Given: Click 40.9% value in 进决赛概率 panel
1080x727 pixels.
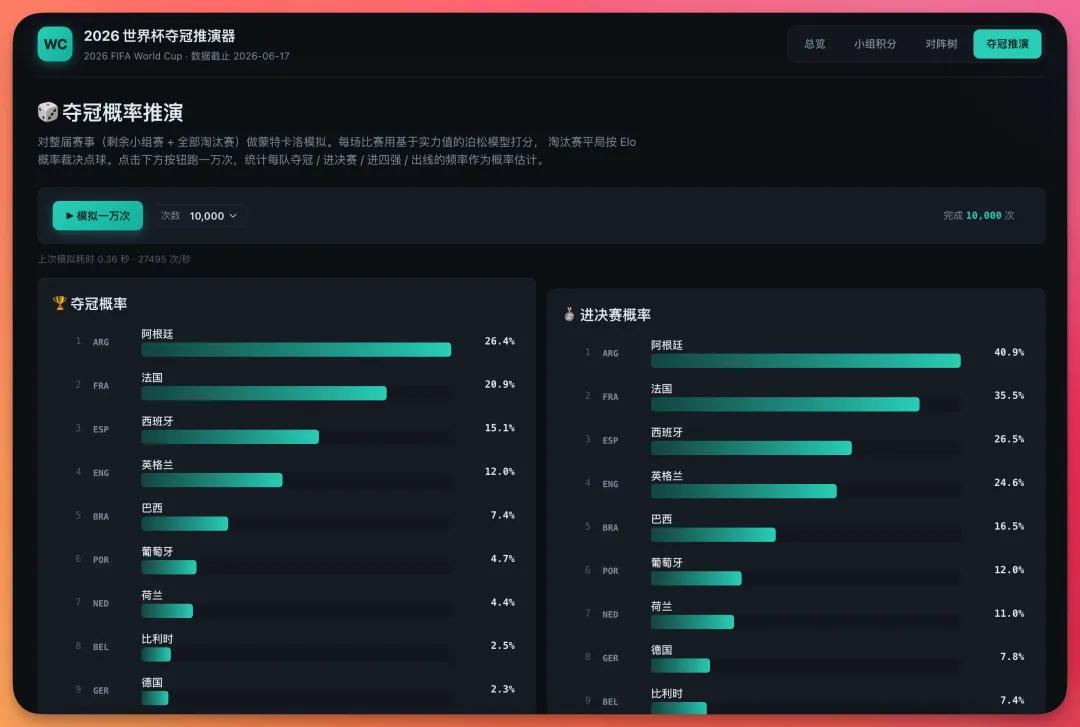Looking at the screenshot, I should (x=1009, y=352).
